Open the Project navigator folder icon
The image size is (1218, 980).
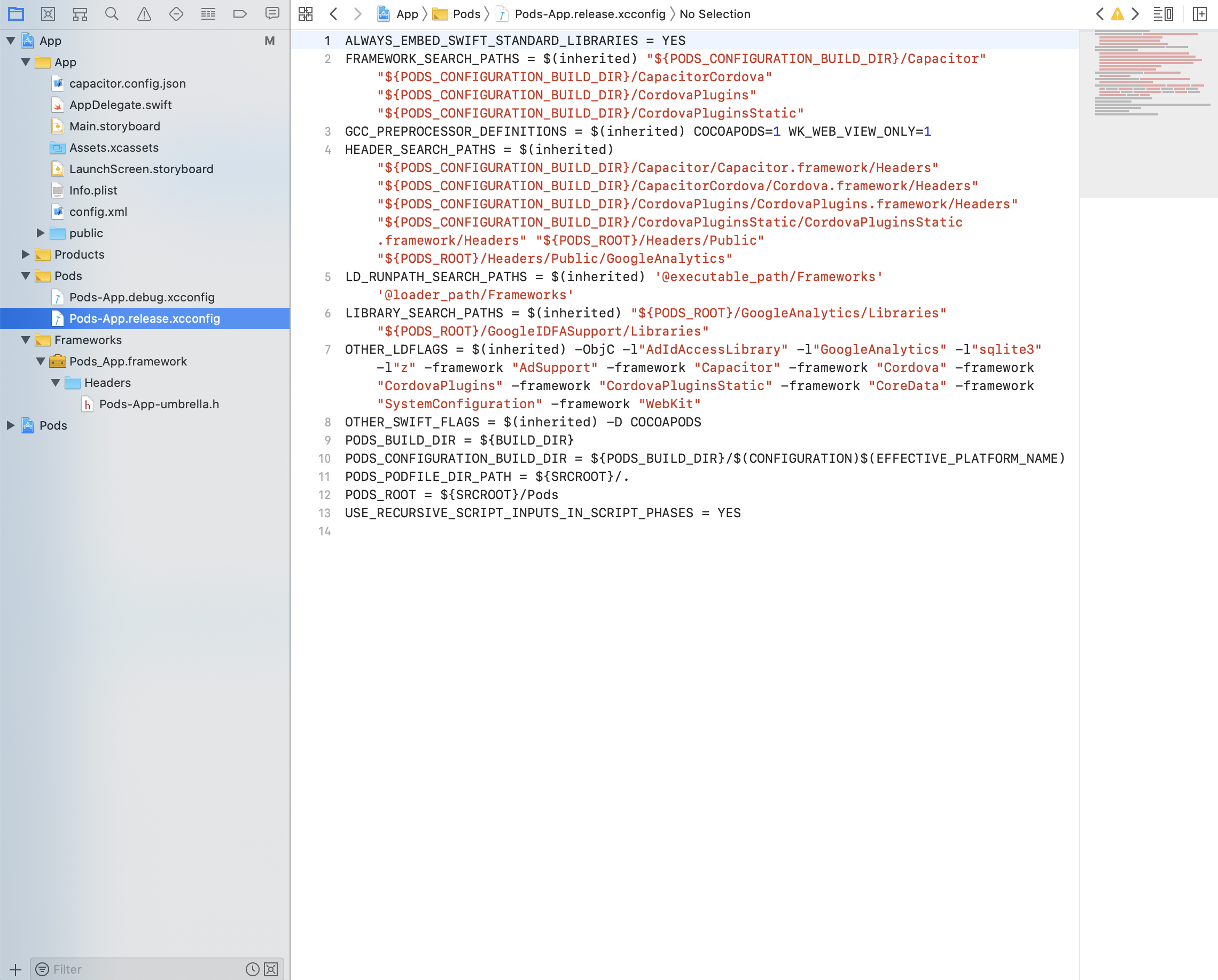point(16,13)
